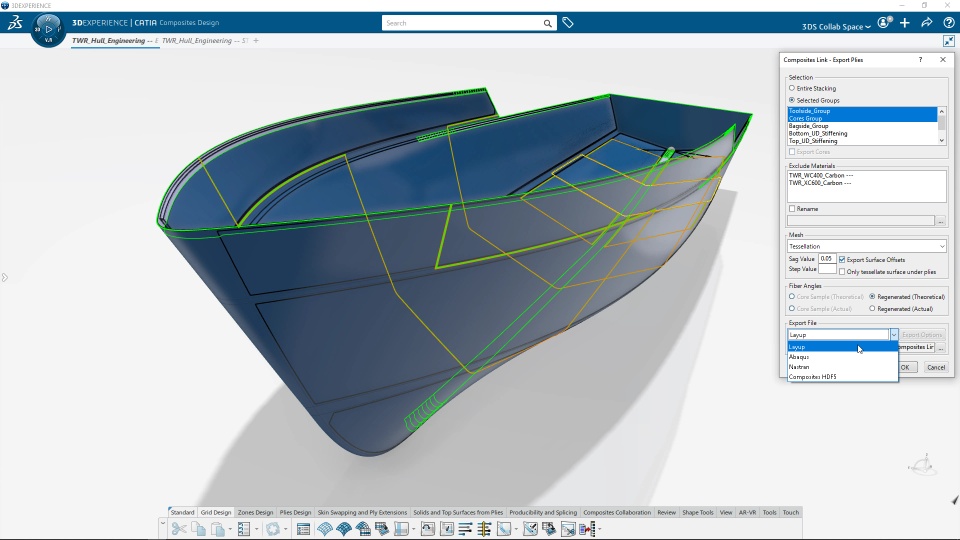The image size is (960, 540).
Task: Enable the Rename checkbox
Action: coord(792,209)
